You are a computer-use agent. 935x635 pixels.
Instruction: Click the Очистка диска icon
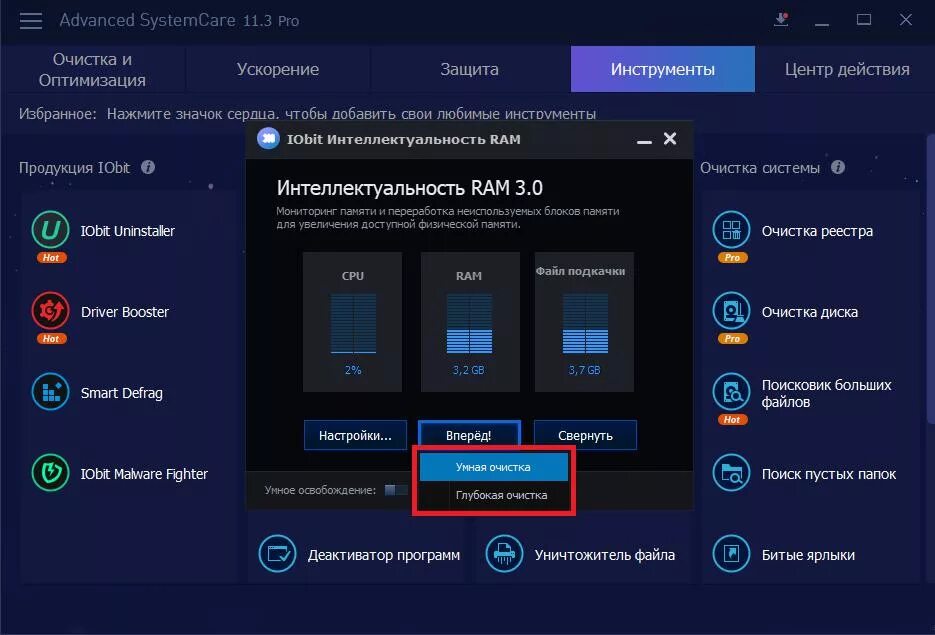tap(731, 311)
